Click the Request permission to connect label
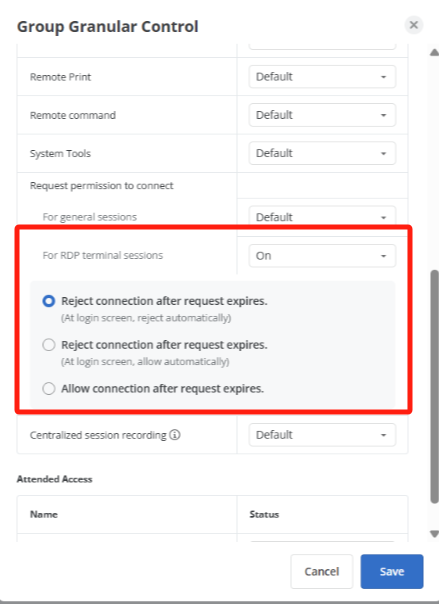Screen dimensions: 439x604 [x=102, y=186]
